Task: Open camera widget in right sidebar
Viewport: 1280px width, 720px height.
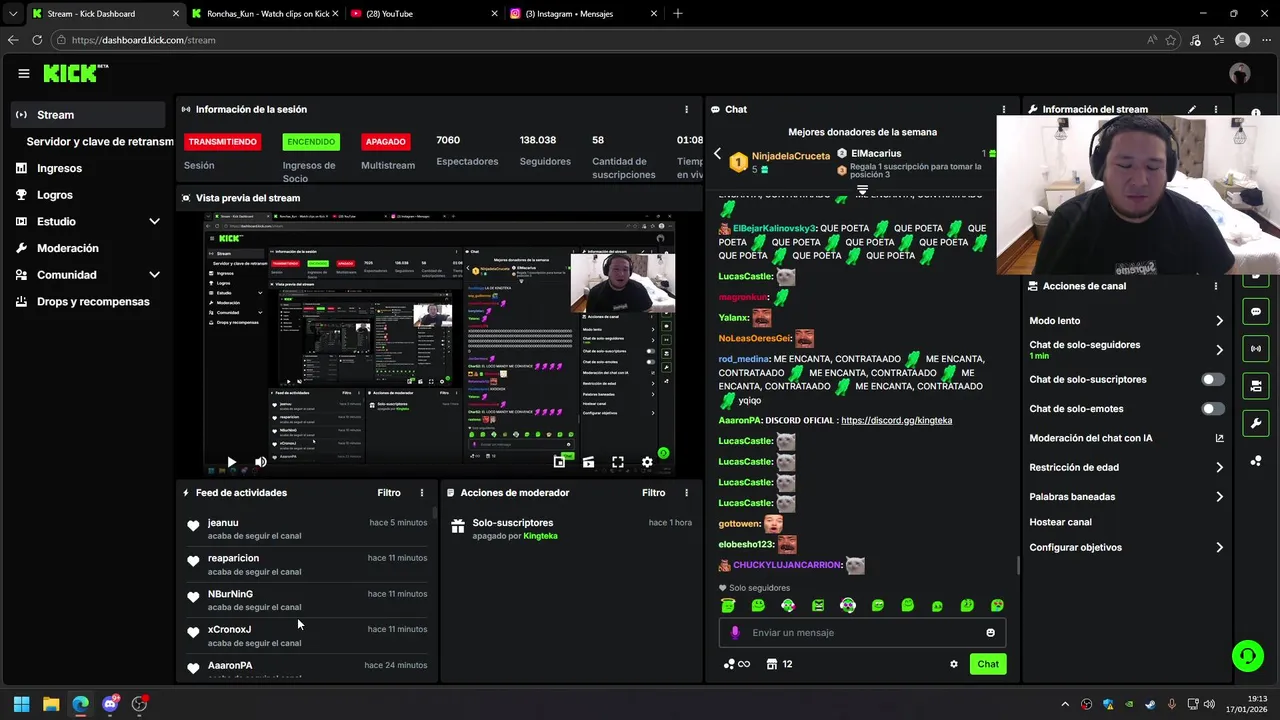Action: pyautogui.click(x=1256, y=386)
